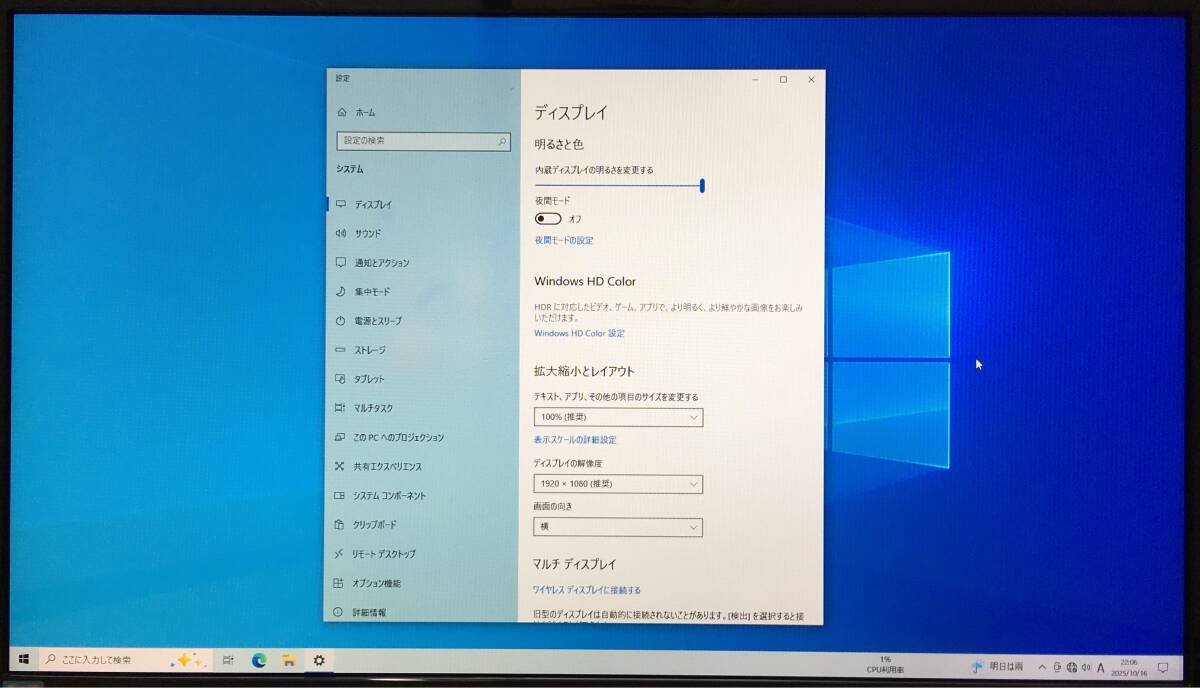Toggle the 夜間モード switch
This screenshot has height=688, width=1200.
548,219
